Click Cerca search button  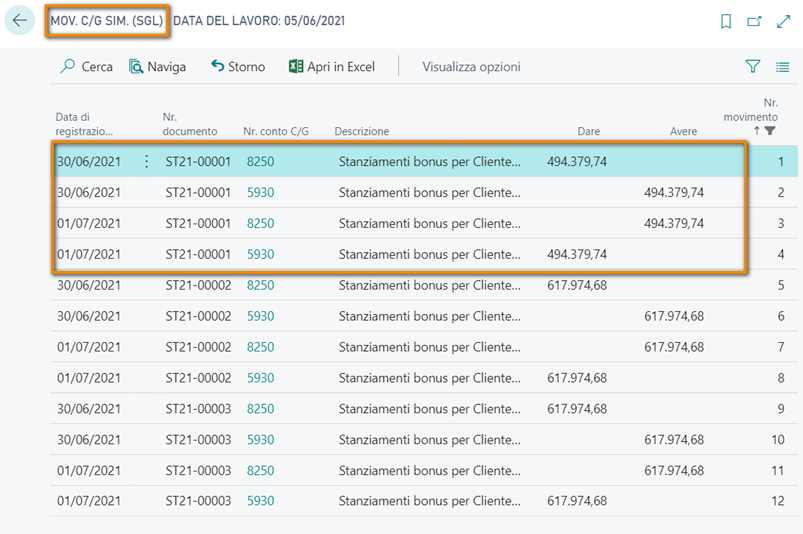[x=86, y=67]
